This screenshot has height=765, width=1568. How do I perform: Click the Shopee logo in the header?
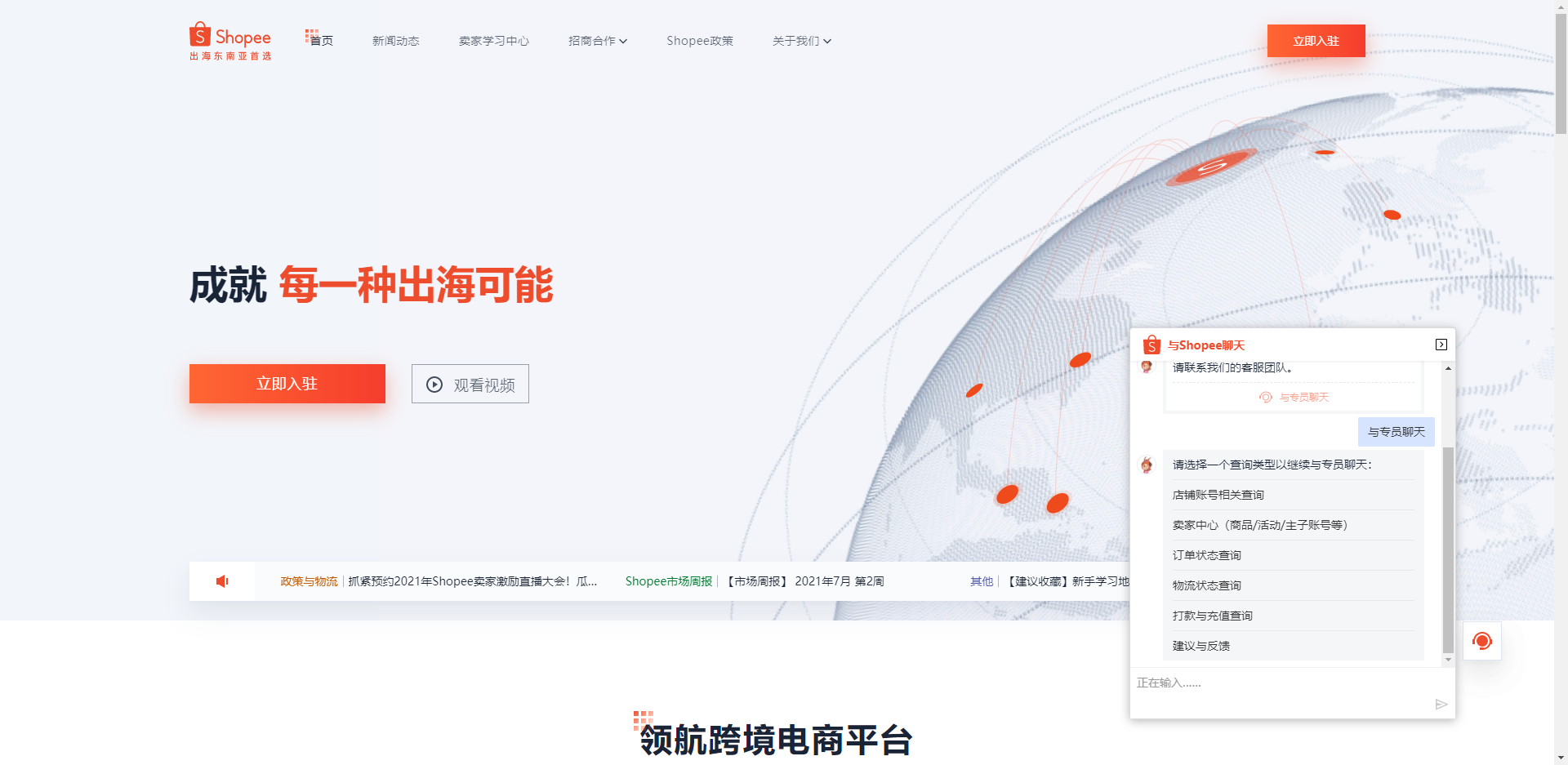[229, 41]
